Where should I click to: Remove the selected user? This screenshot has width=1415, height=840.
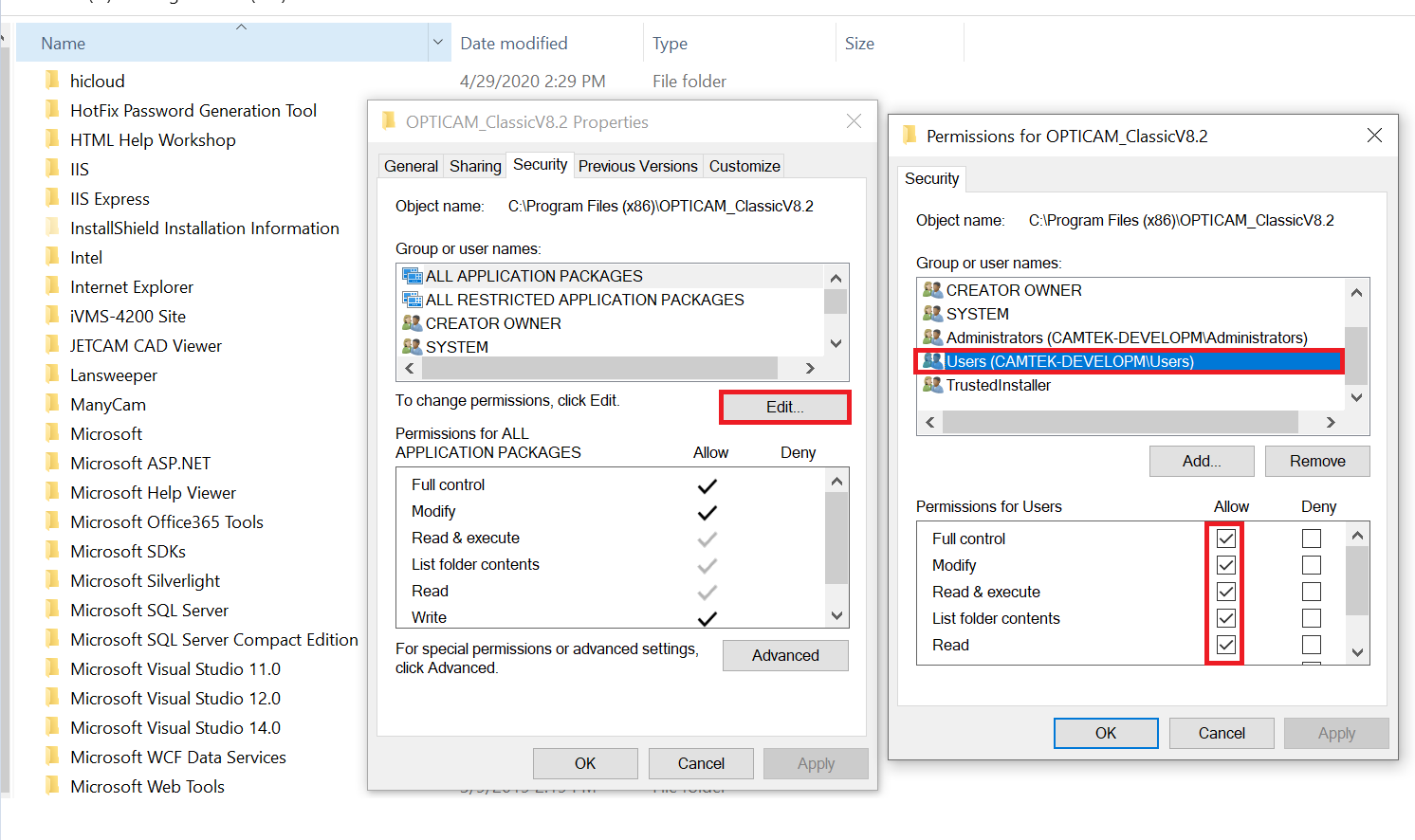point(1317,461)
